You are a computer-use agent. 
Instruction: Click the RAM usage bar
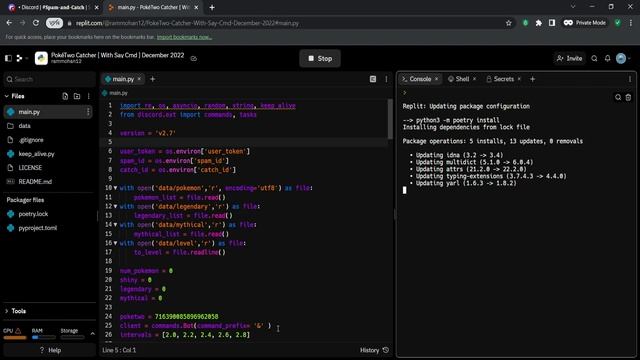coord(44,338)
